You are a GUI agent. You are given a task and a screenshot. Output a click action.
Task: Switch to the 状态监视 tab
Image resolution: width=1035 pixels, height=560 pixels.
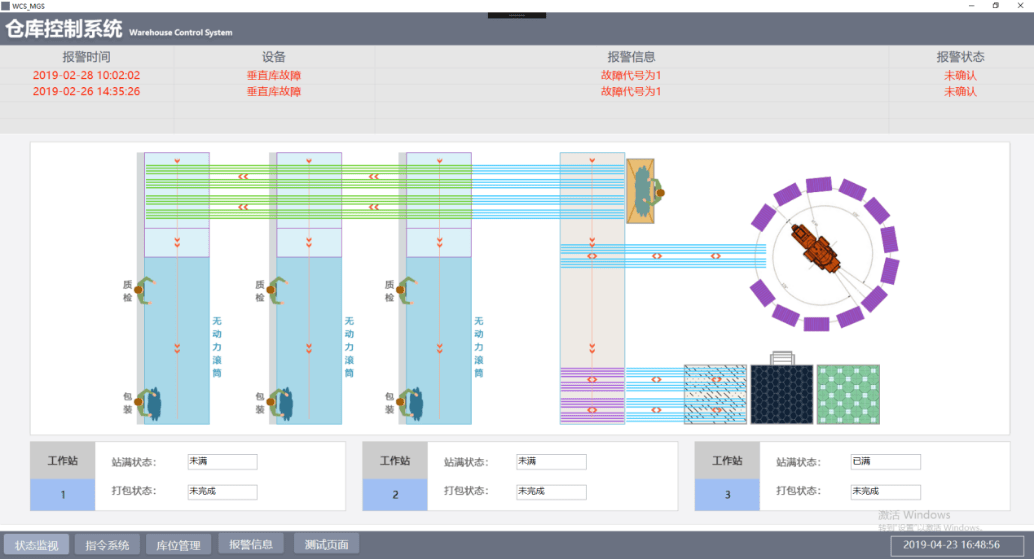tap(37, 545)
